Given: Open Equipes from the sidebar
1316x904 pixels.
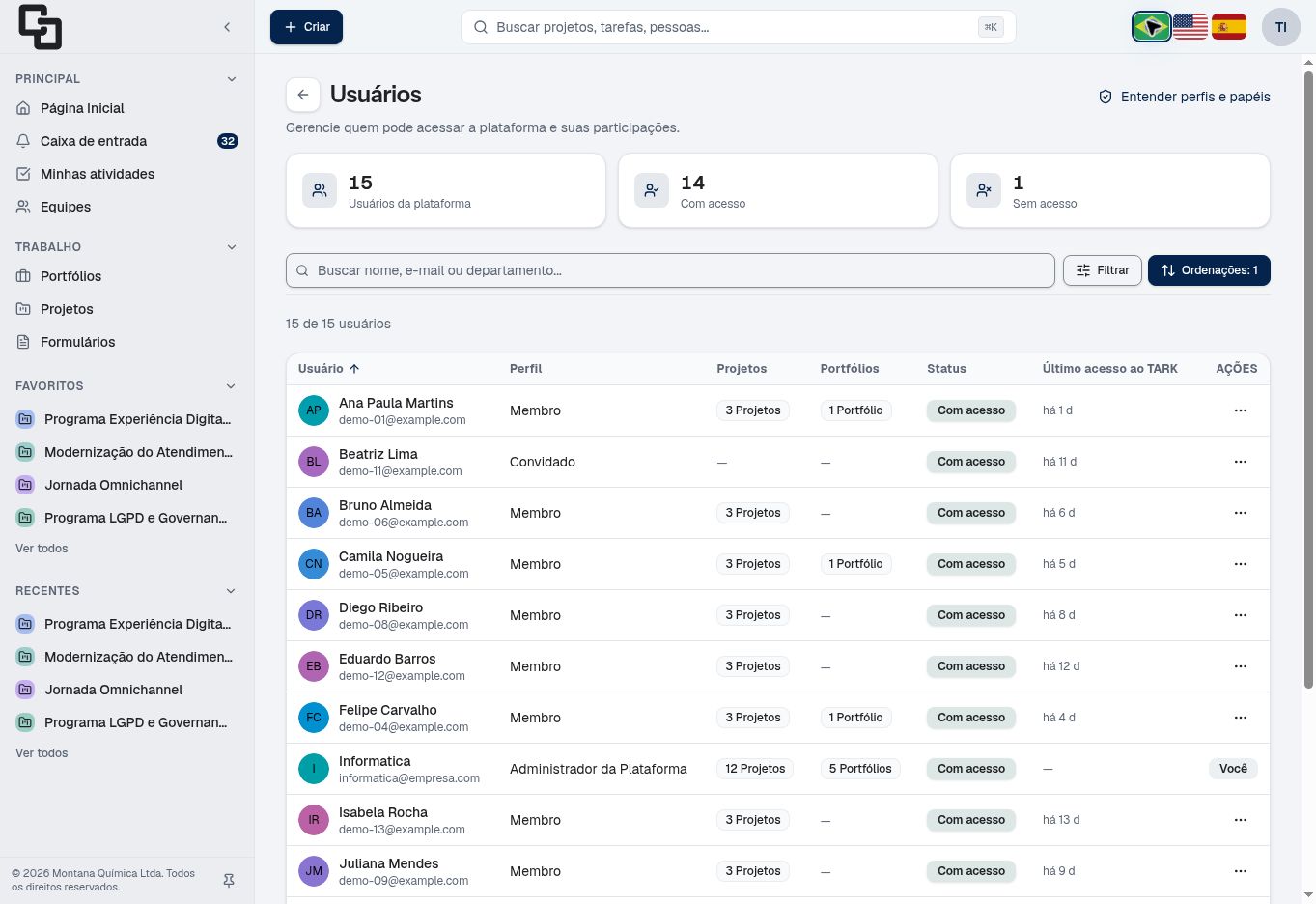Looking at the screenshot, I should click(x=126, y=207).
